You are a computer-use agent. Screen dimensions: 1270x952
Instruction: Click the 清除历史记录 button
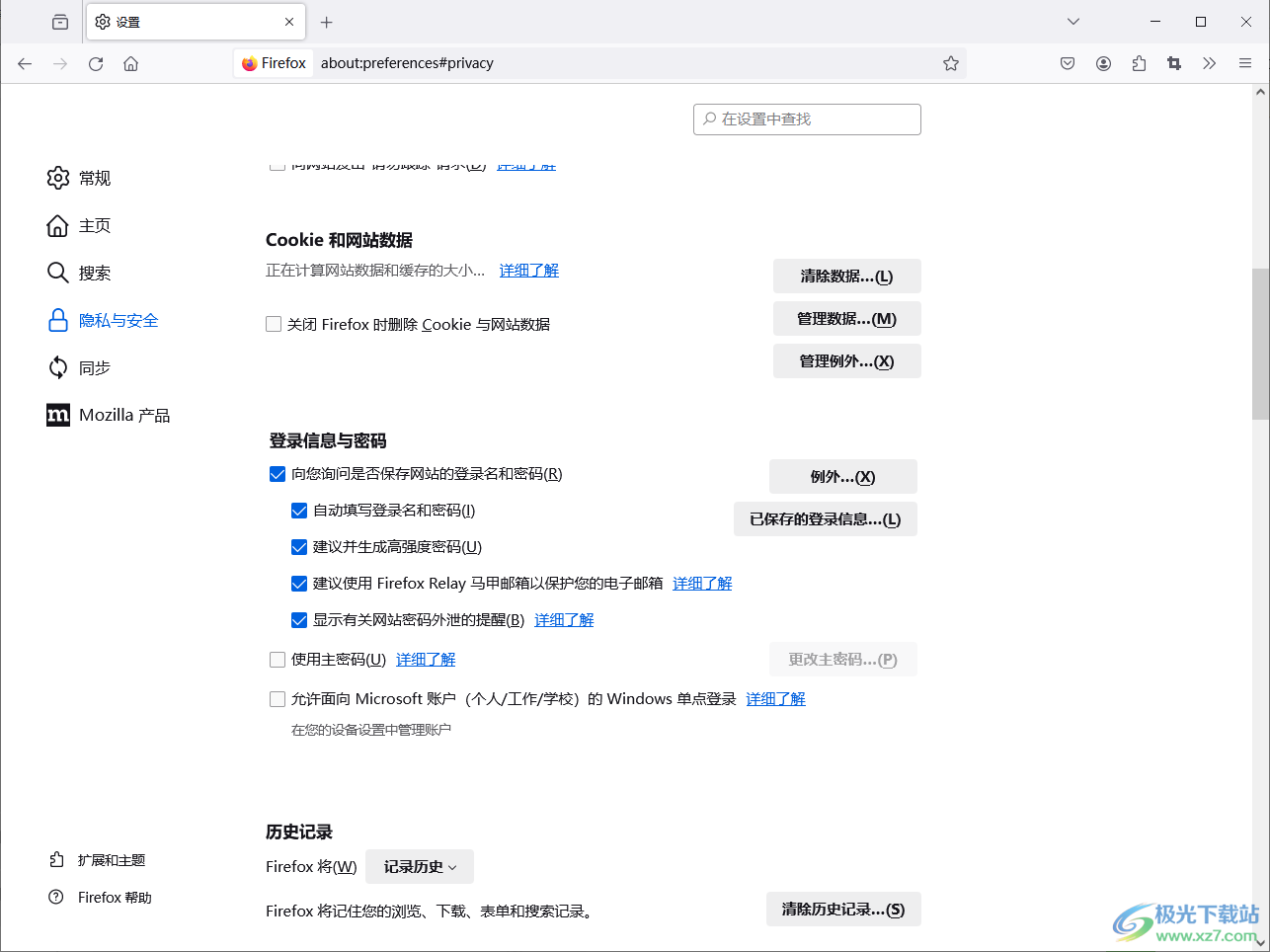pyautogui.click(x=843, y=910)
